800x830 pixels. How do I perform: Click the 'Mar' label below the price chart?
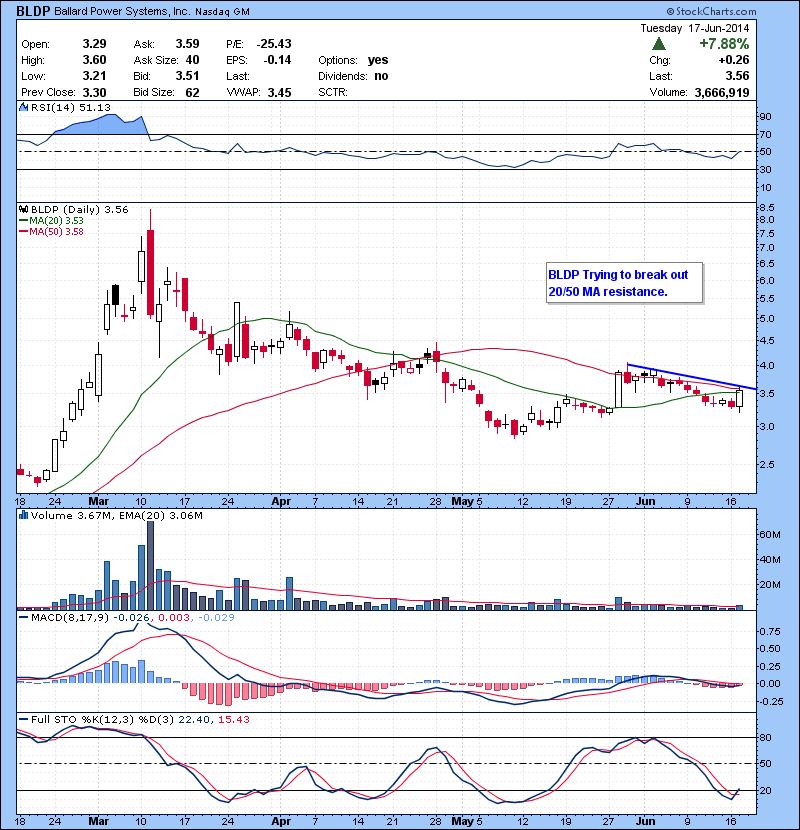98,501
